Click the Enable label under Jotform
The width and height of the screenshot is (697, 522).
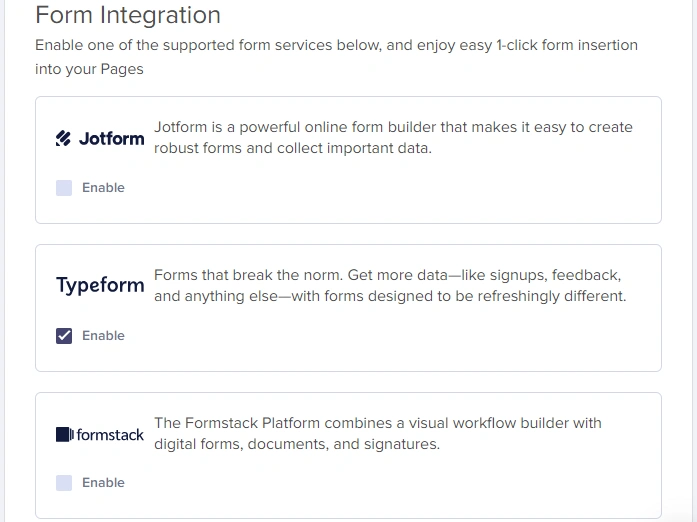coord(103,188)
